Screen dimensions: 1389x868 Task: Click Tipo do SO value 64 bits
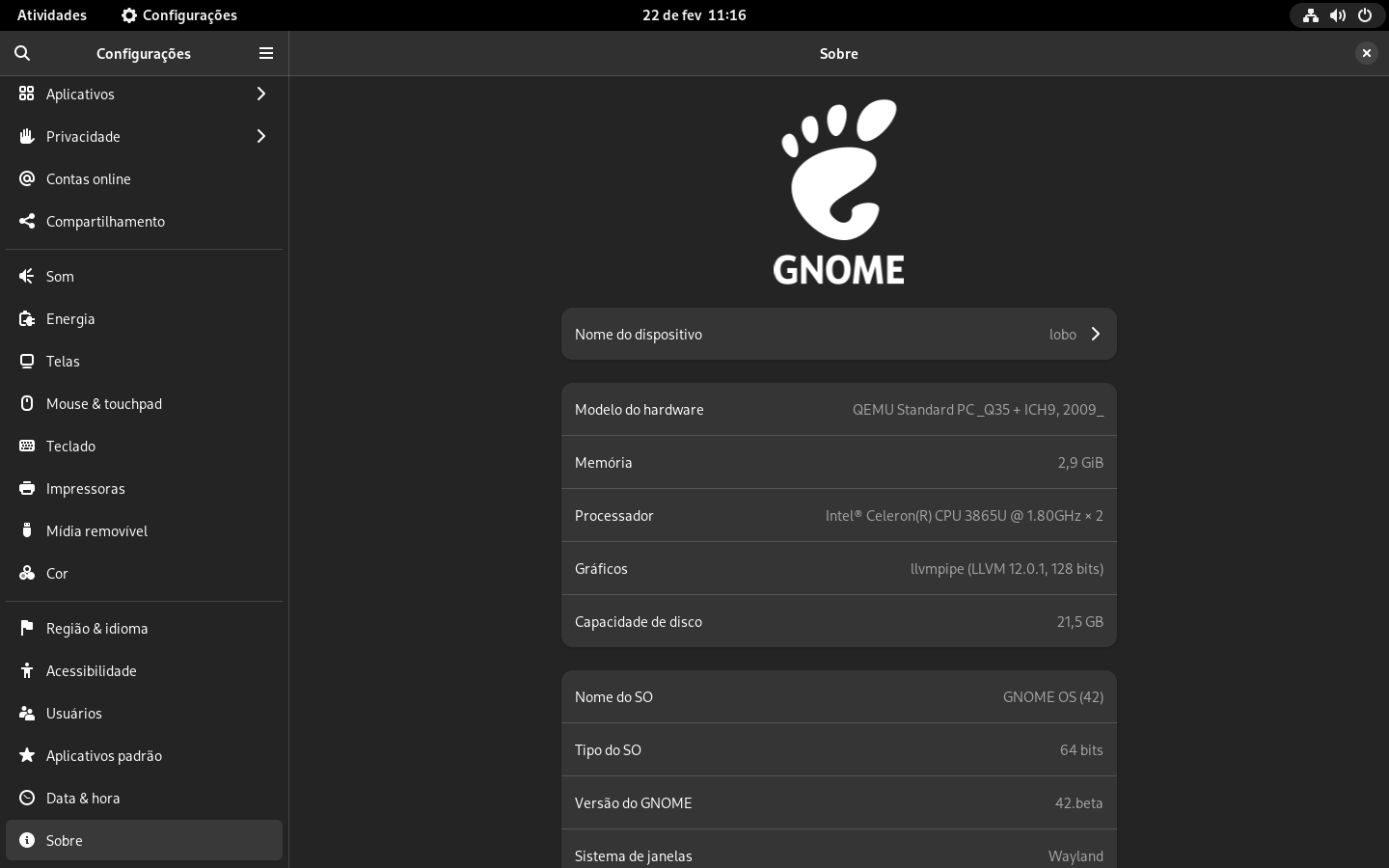coord(1081,750)
